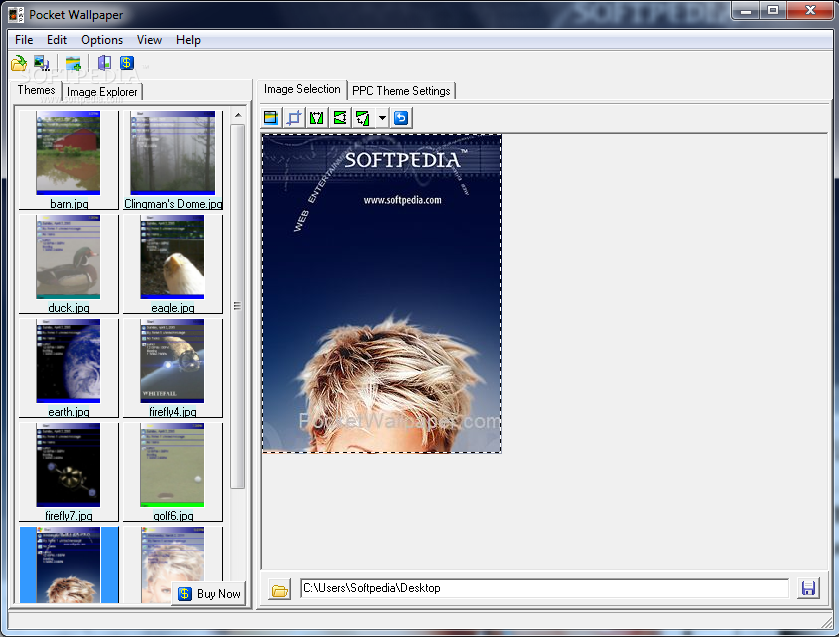Select the firefly7.jpg theme thumbnail
Image resolution: width=839 pixels, height=637 pixels.
[x=68, y=471]
